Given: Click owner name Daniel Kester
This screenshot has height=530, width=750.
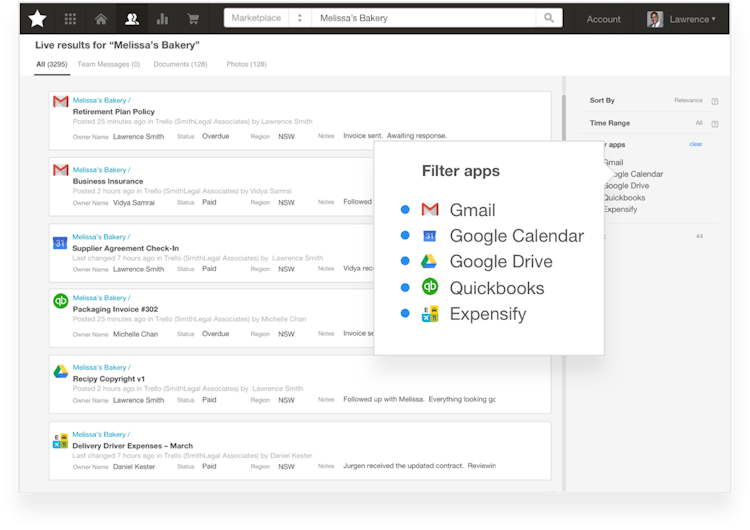Looking at the screenshot, I should point(134,466).
